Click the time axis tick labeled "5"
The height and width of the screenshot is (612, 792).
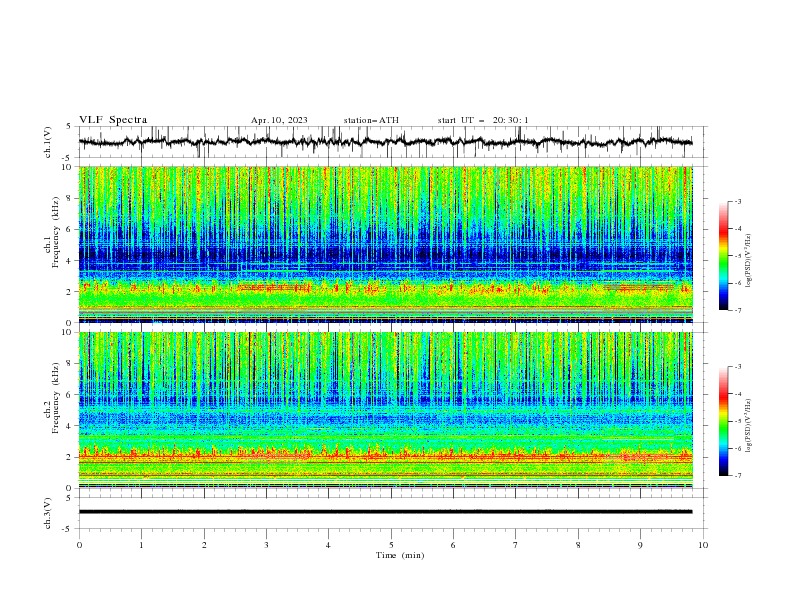point(391,545)
